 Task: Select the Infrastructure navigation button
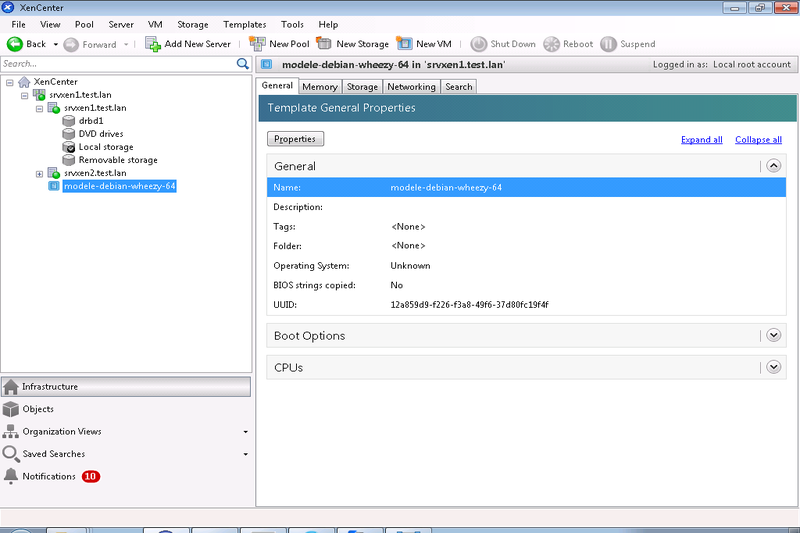(x=126, y=387)
